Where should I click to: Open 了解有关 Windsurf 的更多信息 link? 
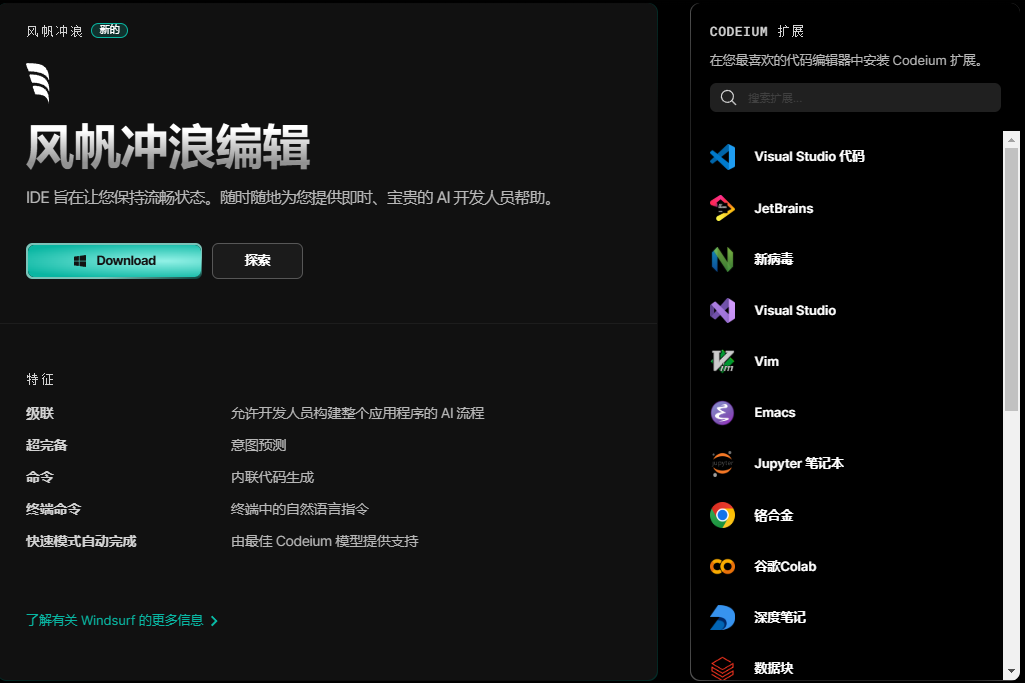(x=115, y=620)
